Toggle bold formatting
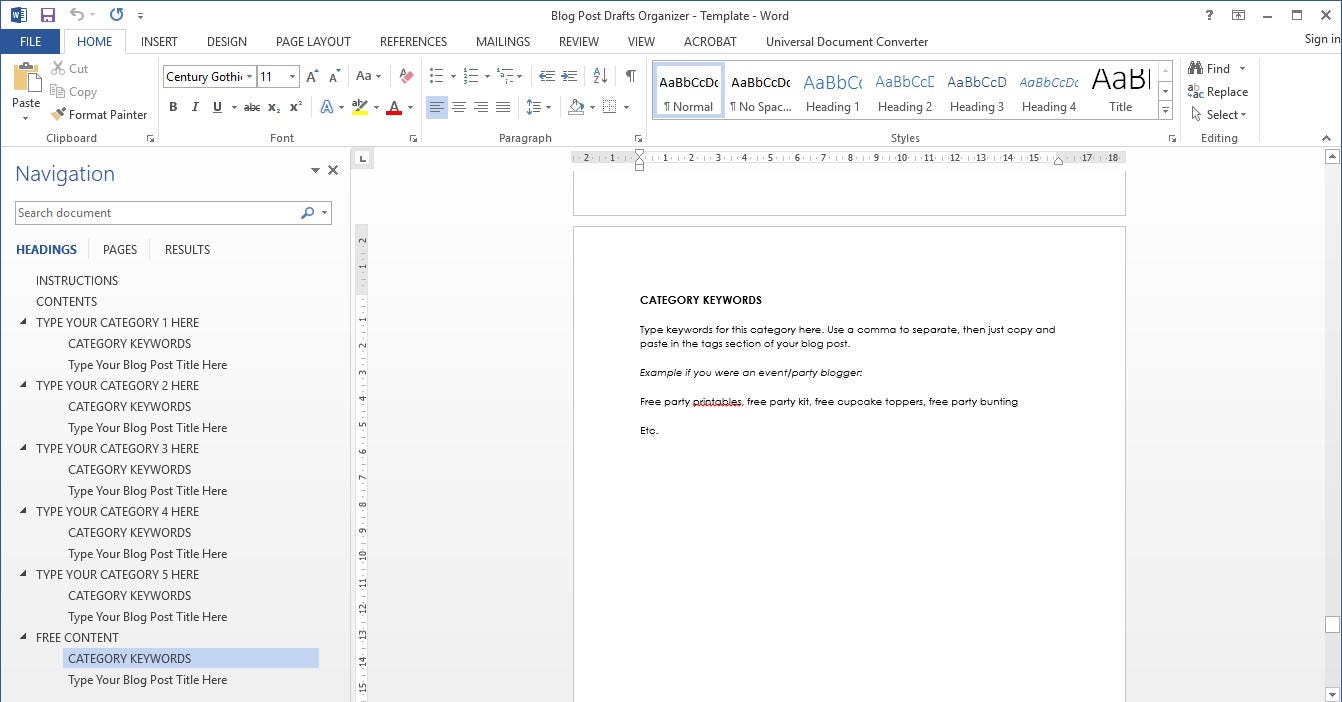The height and width of the screenshot is (702, 1342). (173, 107)
